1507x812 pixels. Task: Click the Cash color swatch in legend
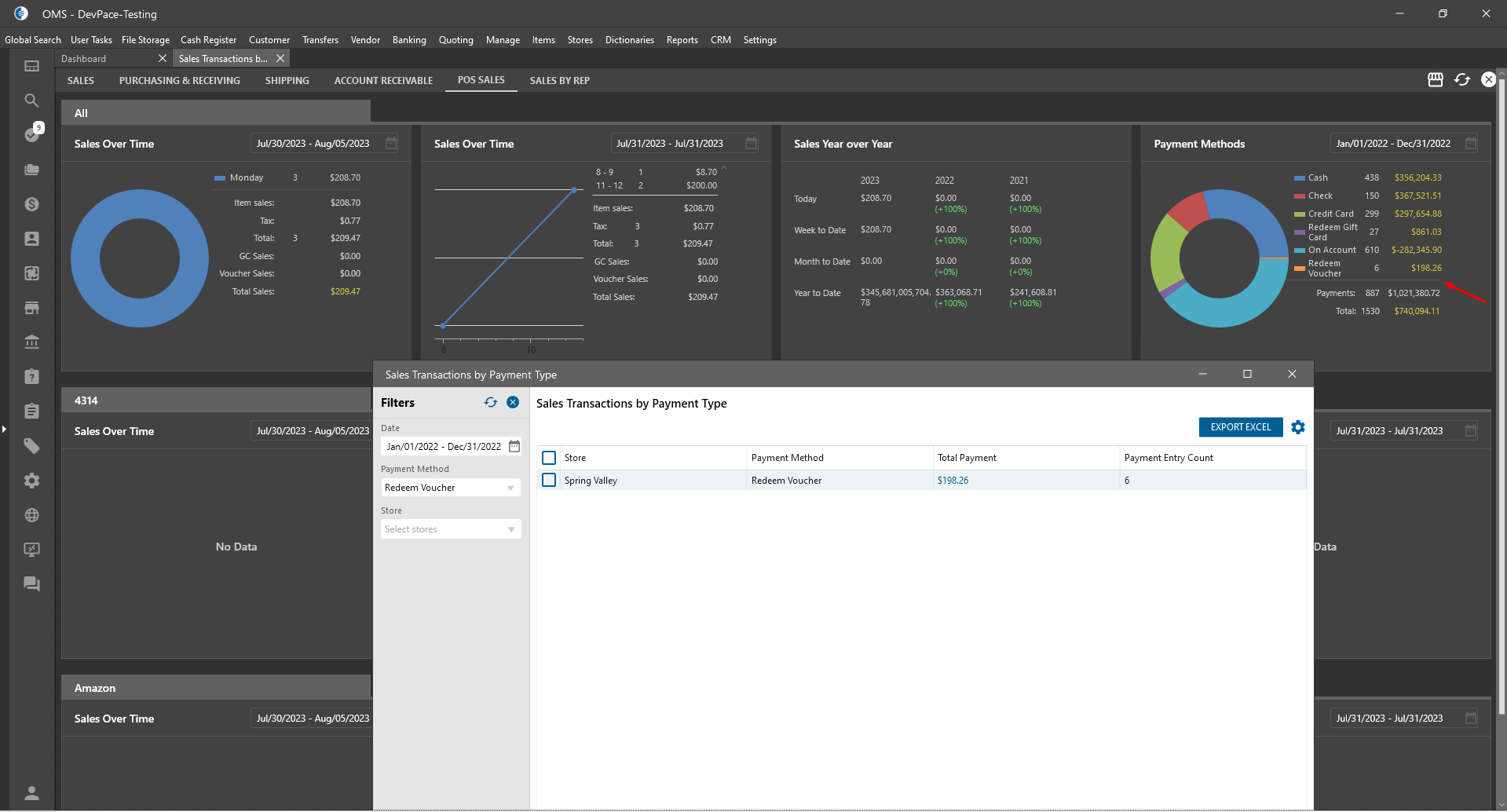pyautogui.click(x=1300, y=178)
